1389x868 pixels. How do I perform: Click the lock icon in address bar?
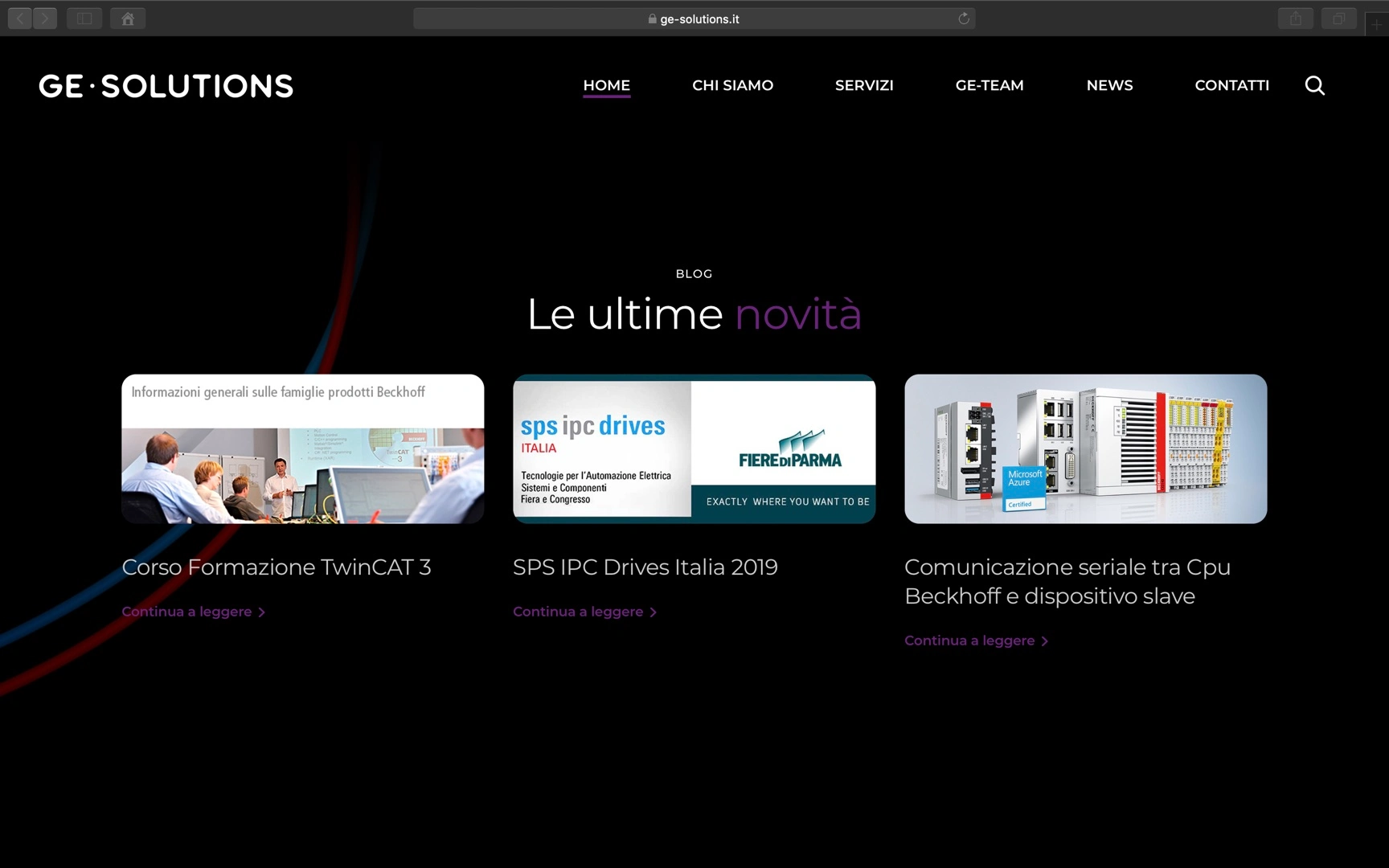[x=652, y=18]
